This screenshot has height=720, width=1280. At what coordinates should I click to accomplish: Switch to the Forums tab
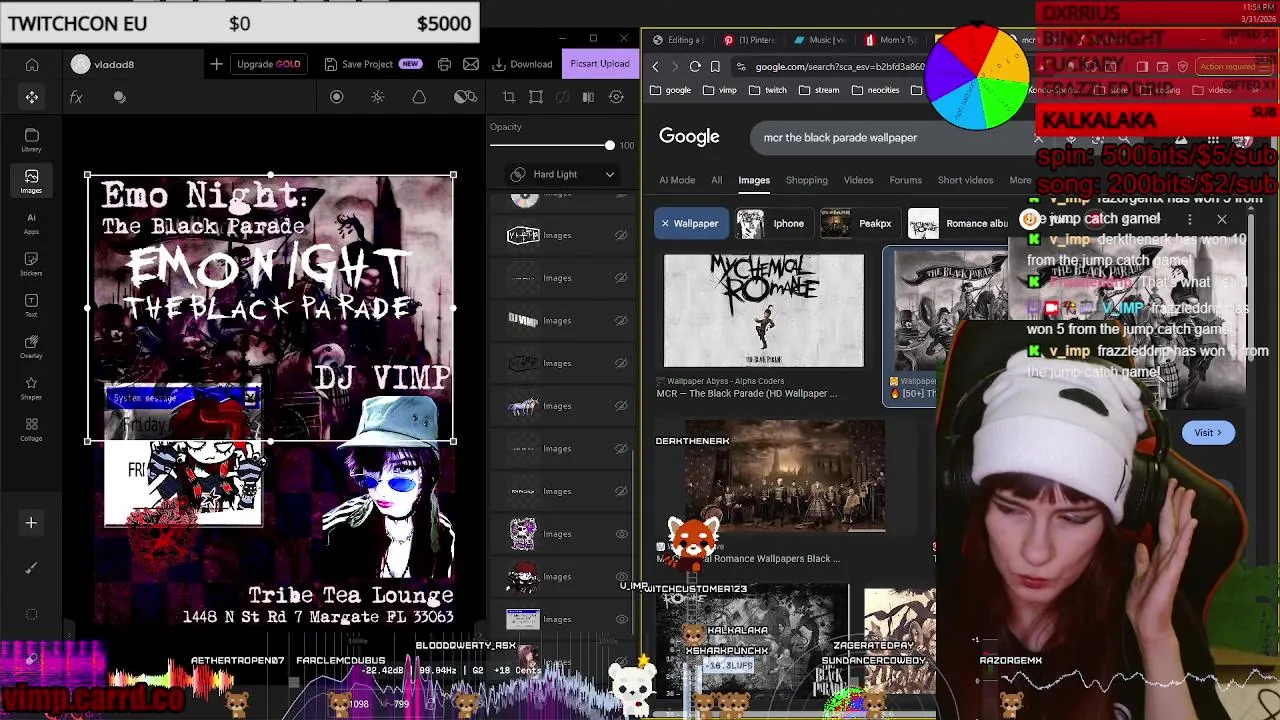click(905, 180)
